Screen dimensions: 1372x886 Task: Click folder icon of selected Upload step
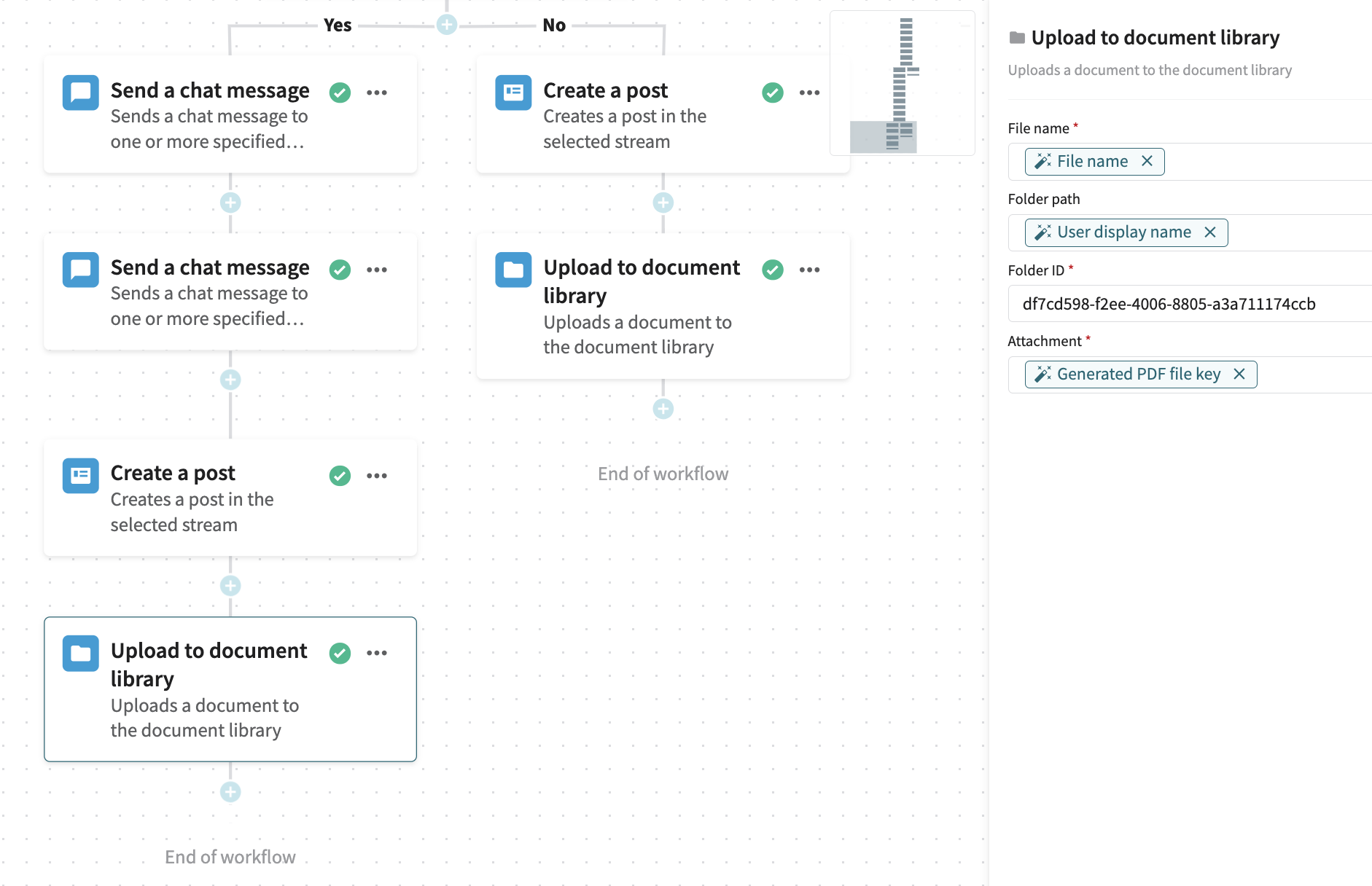coord(80,653)
